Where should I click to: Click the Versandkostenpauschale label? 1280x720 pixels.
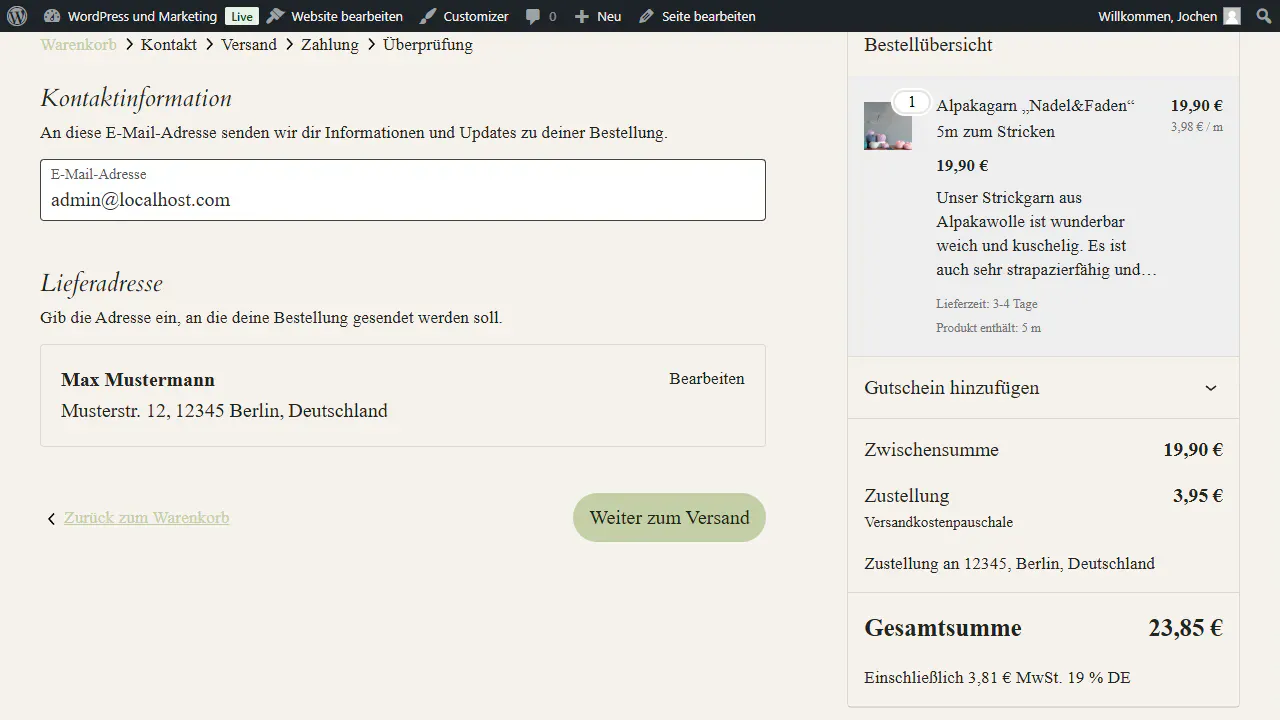(939, 522)
